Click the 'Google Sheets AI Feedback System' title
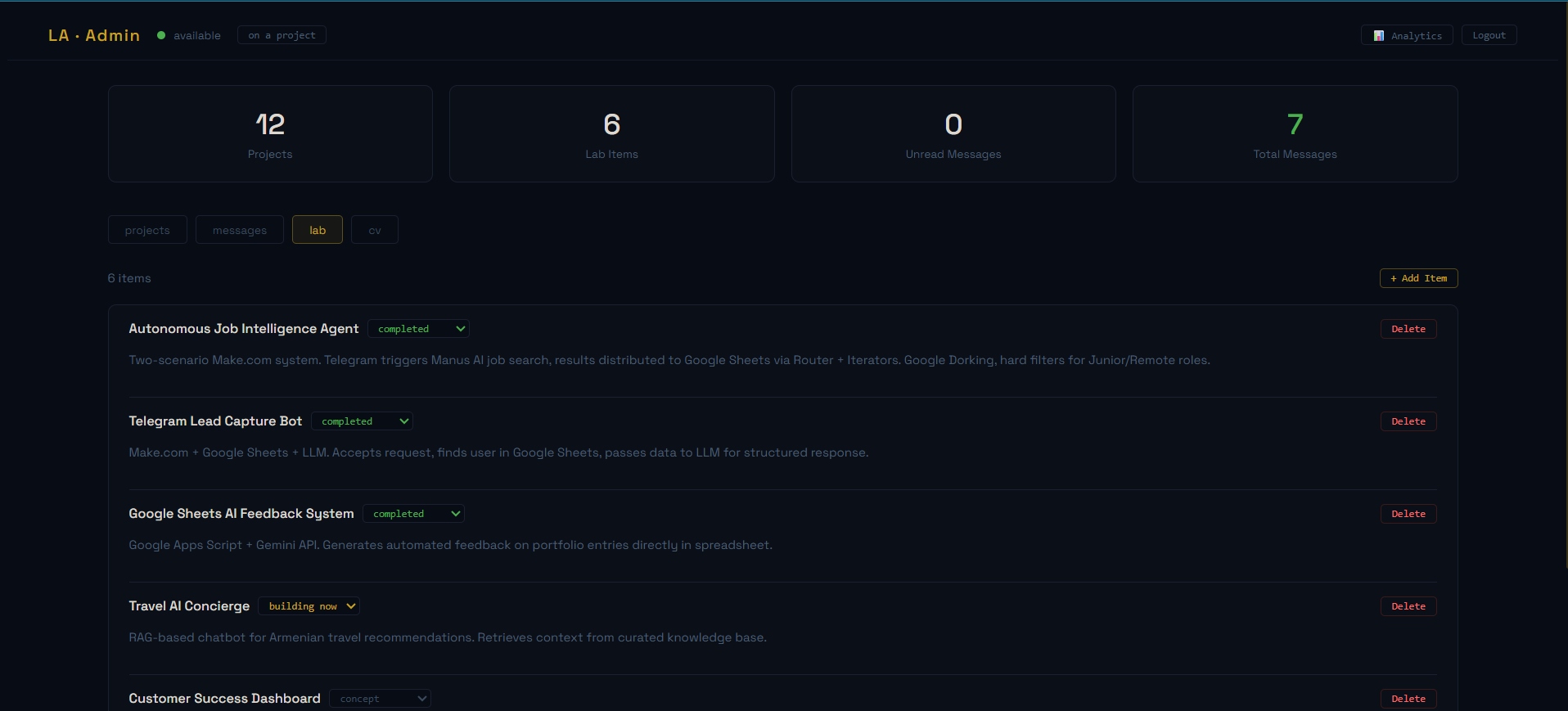 pyautogui.click(x=241, y=514)
